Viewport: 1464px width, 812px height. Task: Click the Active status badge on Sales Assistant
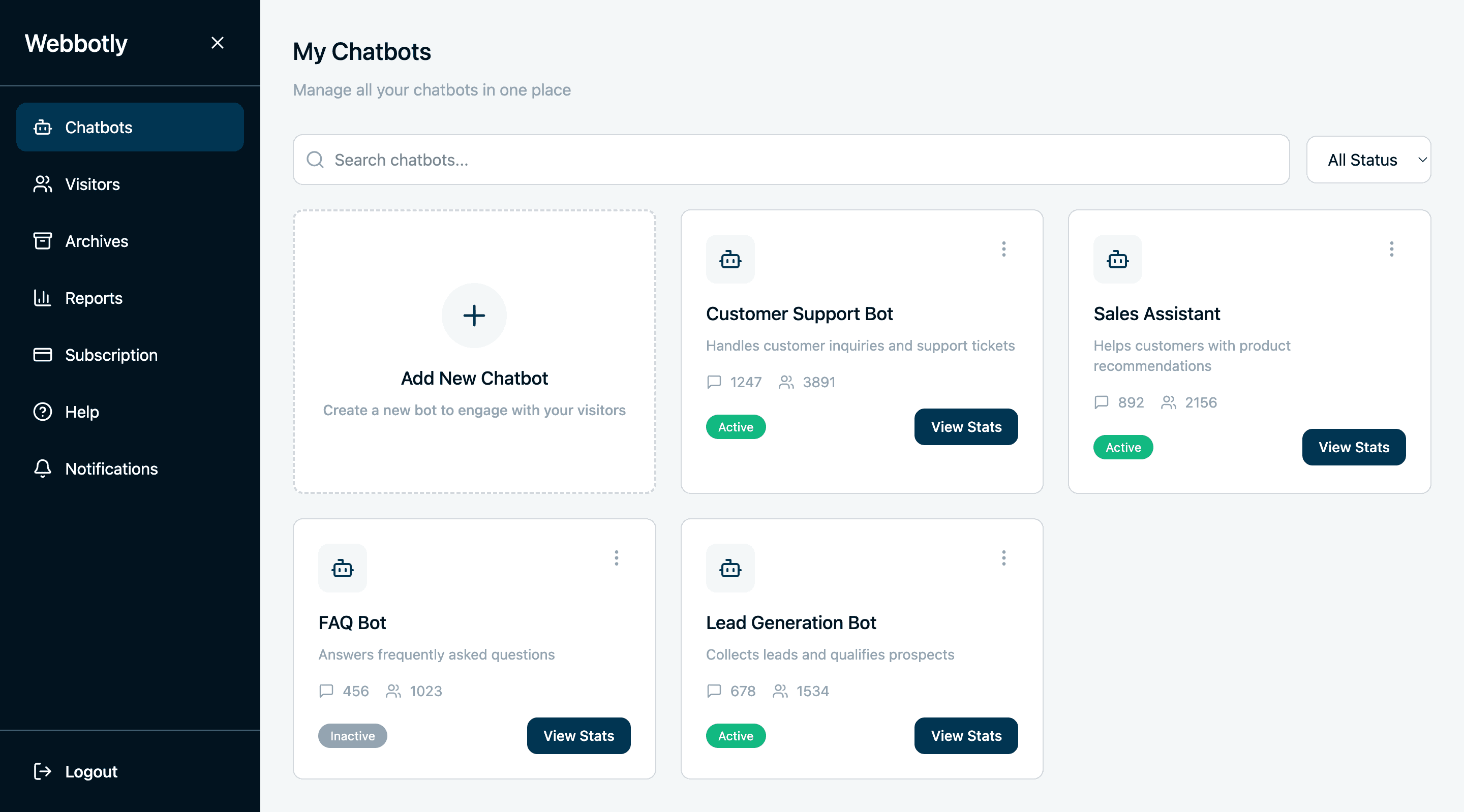coord(1122,447)
